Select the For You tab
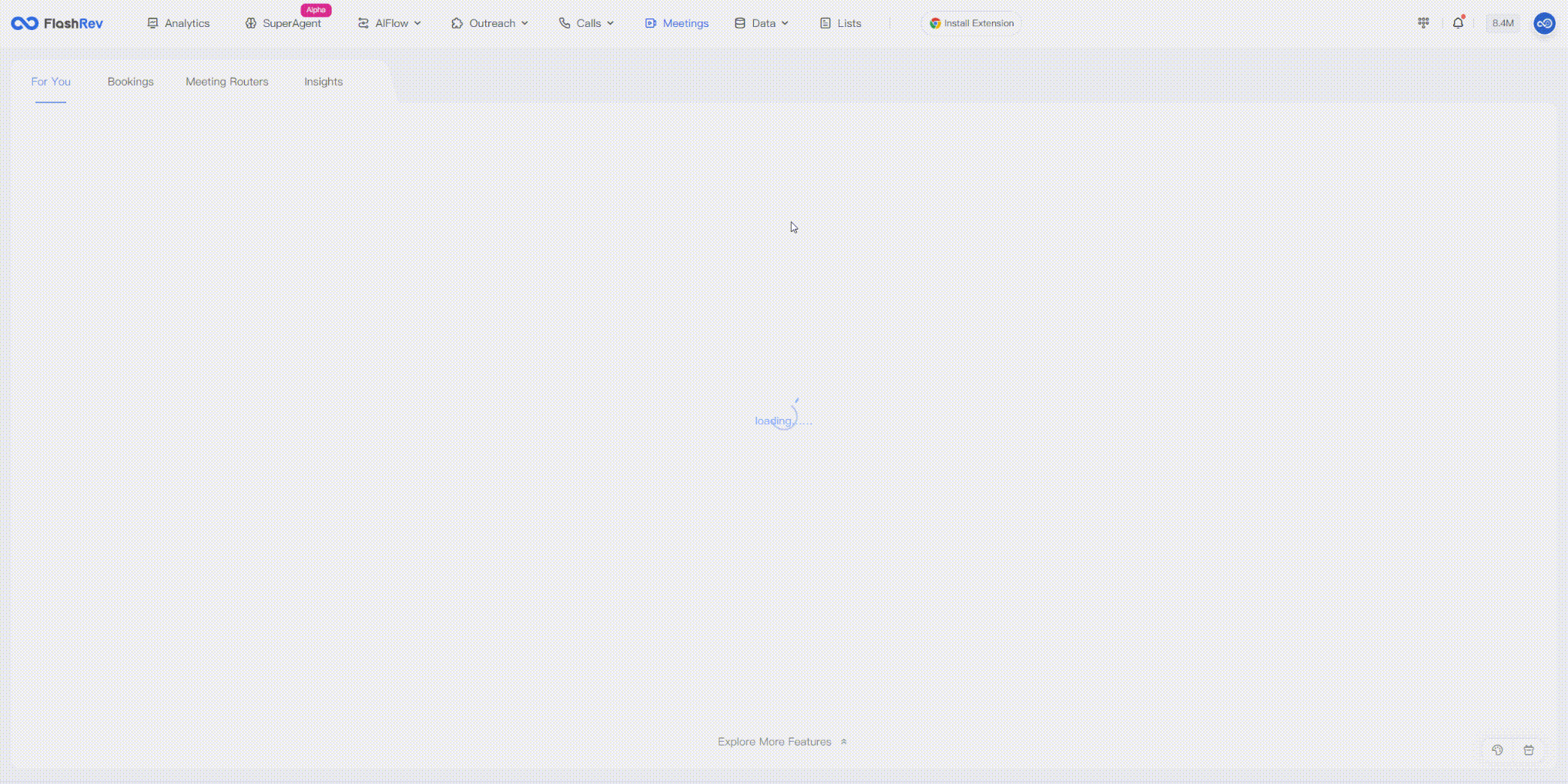 [51, 82]
